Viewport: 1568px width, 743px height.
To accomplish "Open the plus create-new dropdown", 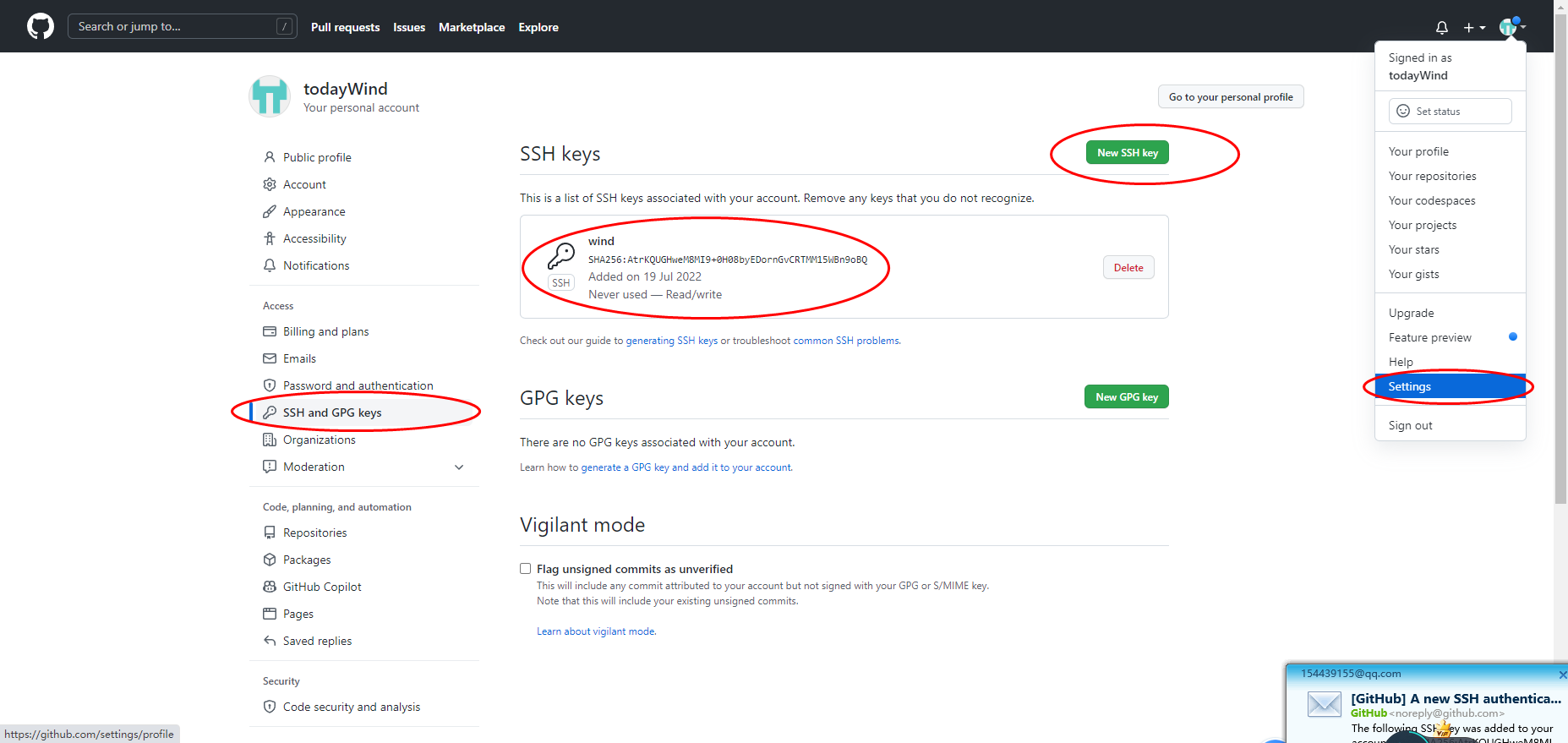I will [x=1474, y=27].
